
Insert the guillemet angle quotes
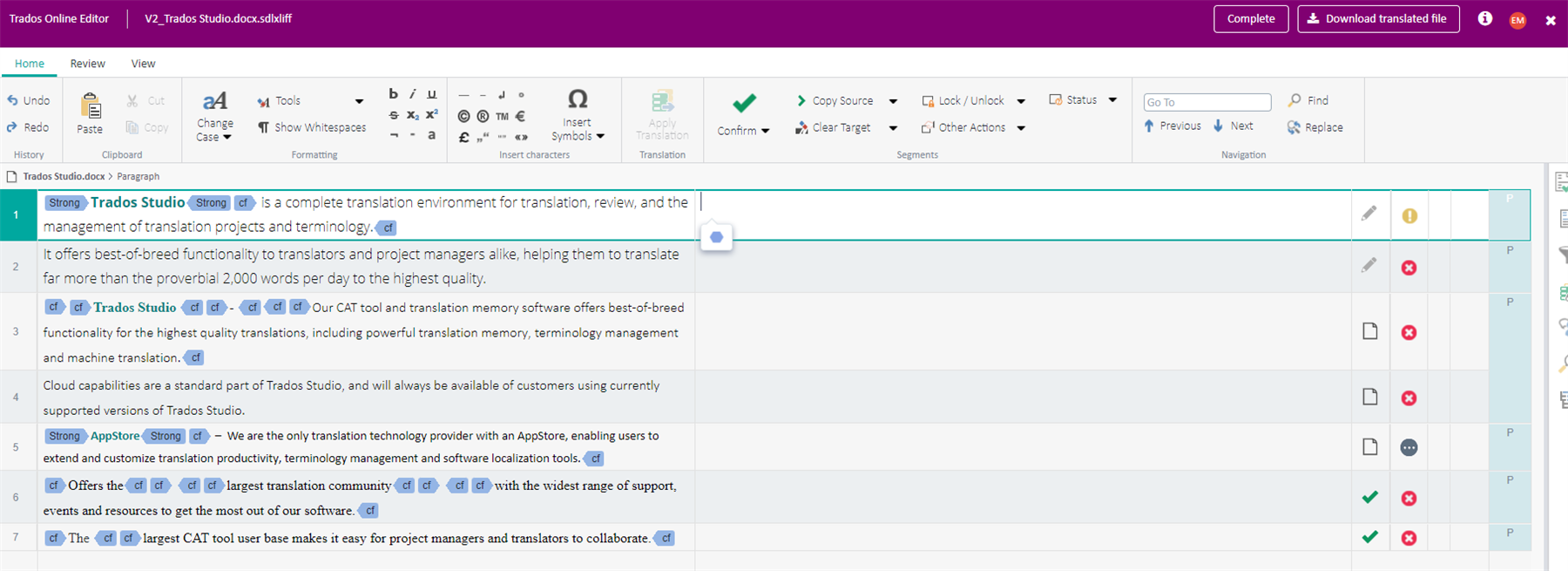point(521,137)
